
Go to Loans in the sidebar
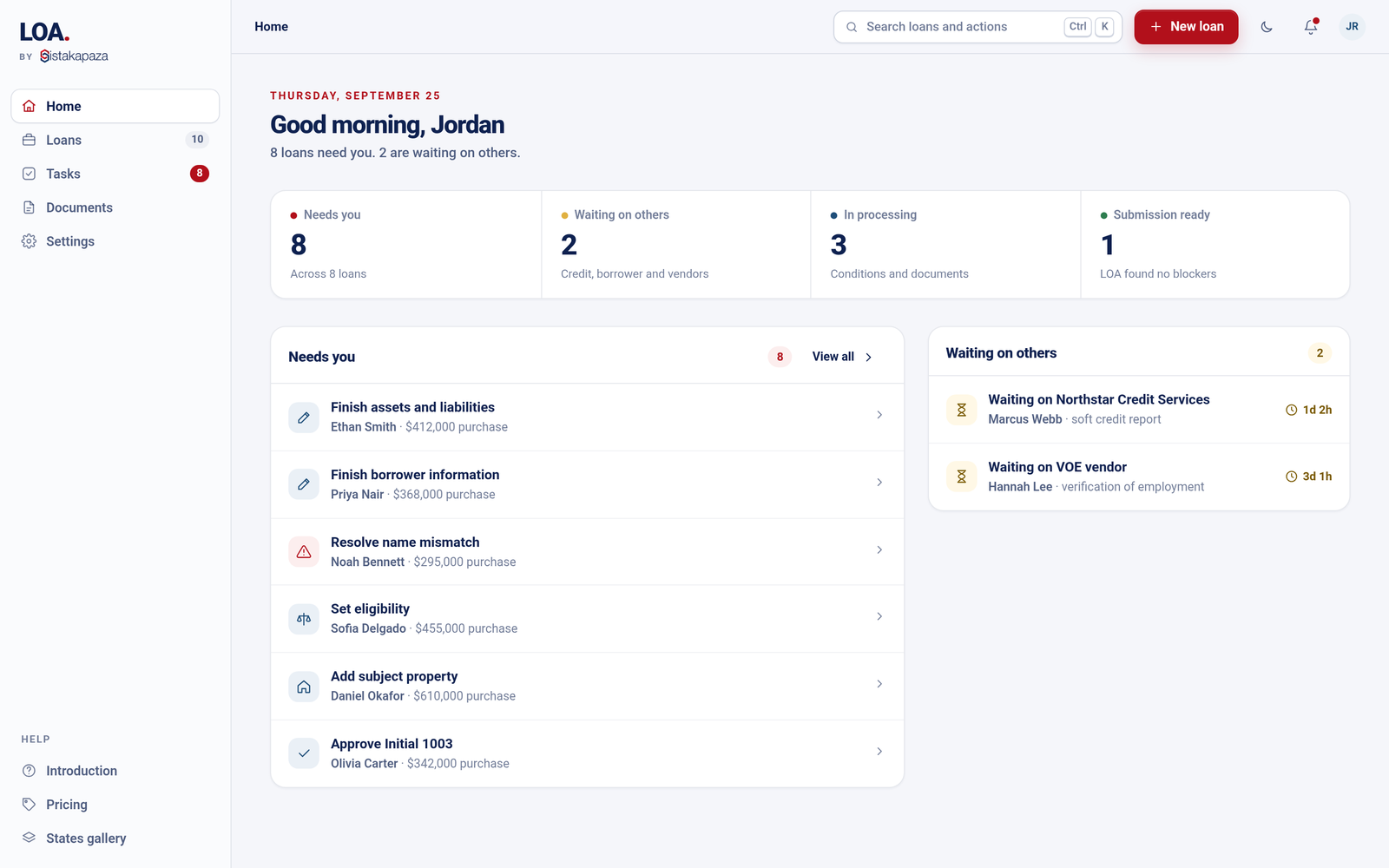(x=115, y=140)
